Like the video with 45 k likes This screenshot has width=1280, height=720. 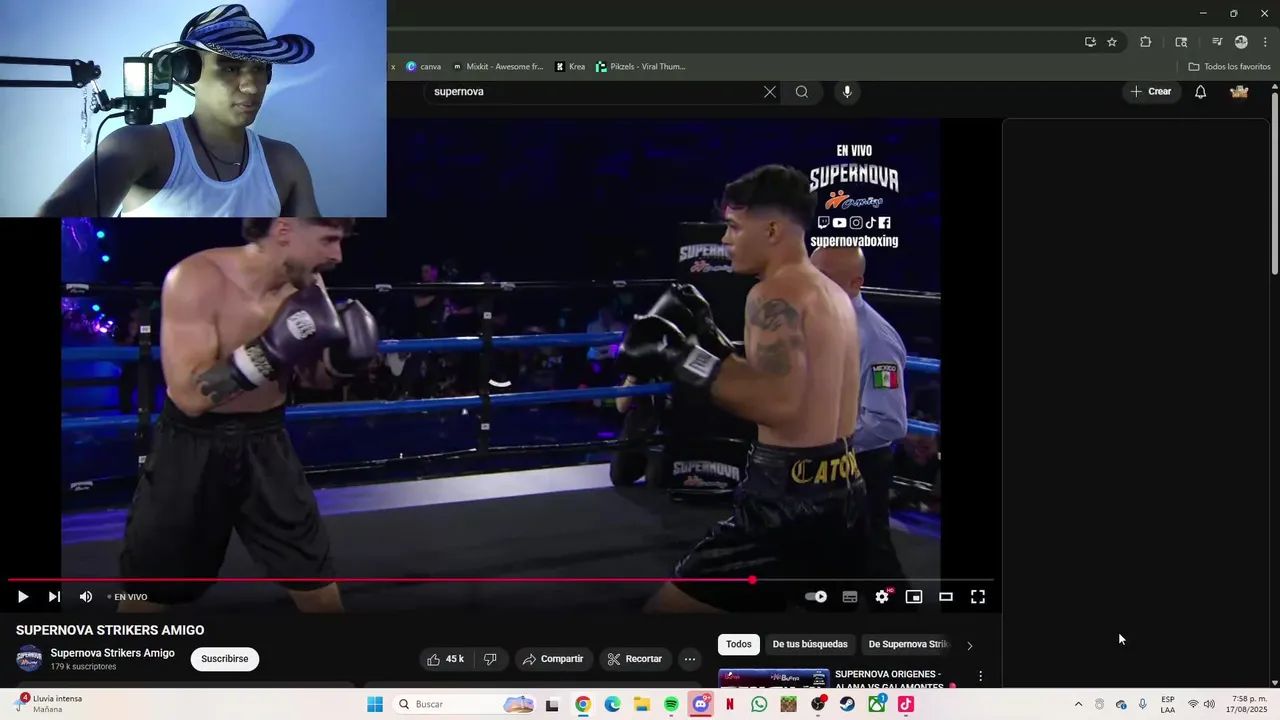[445, 659]
